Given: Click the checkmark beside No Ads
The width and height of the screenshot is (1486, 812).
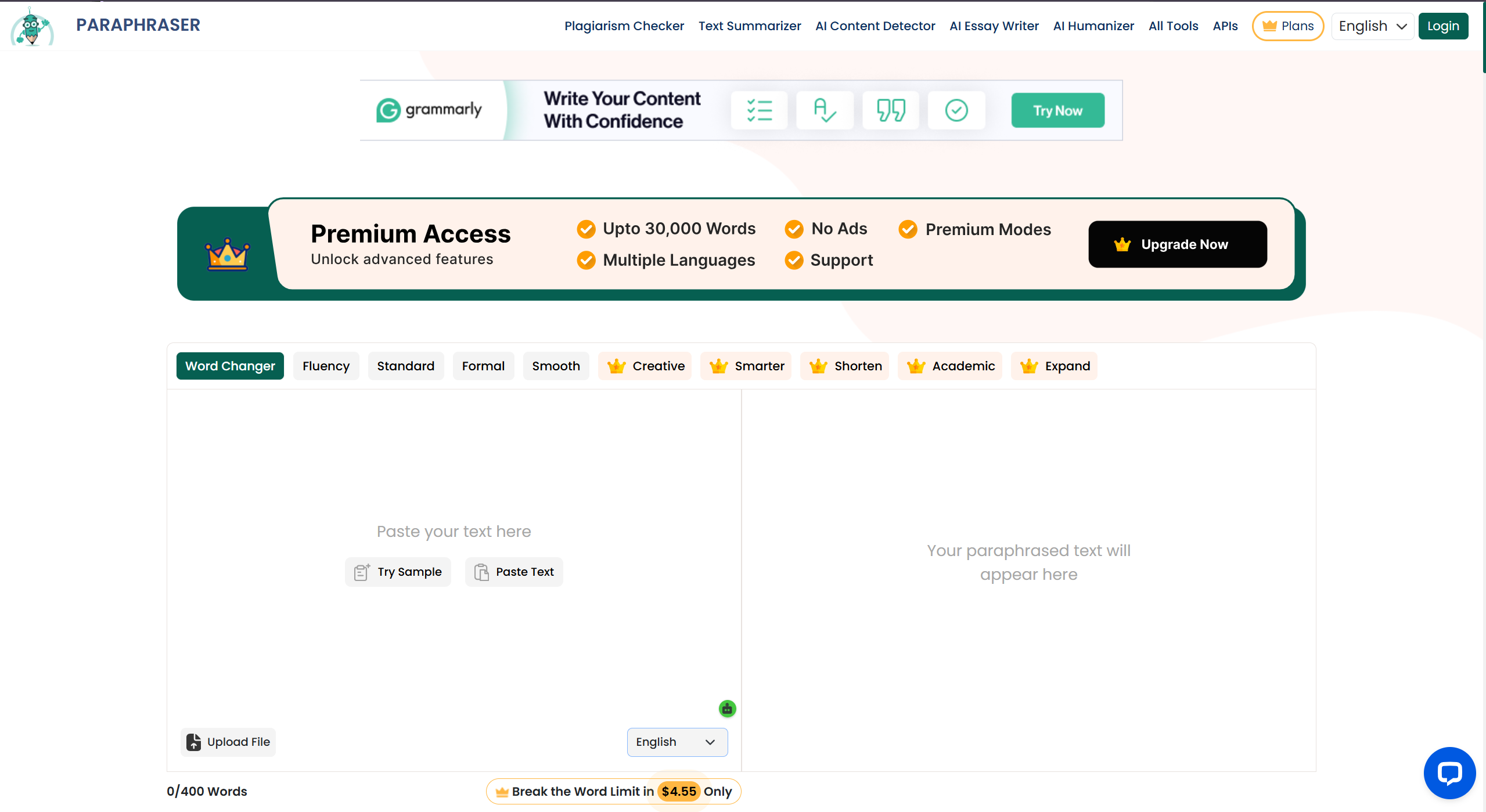Looking at the screenshot, I should click(x=794, y=229).
